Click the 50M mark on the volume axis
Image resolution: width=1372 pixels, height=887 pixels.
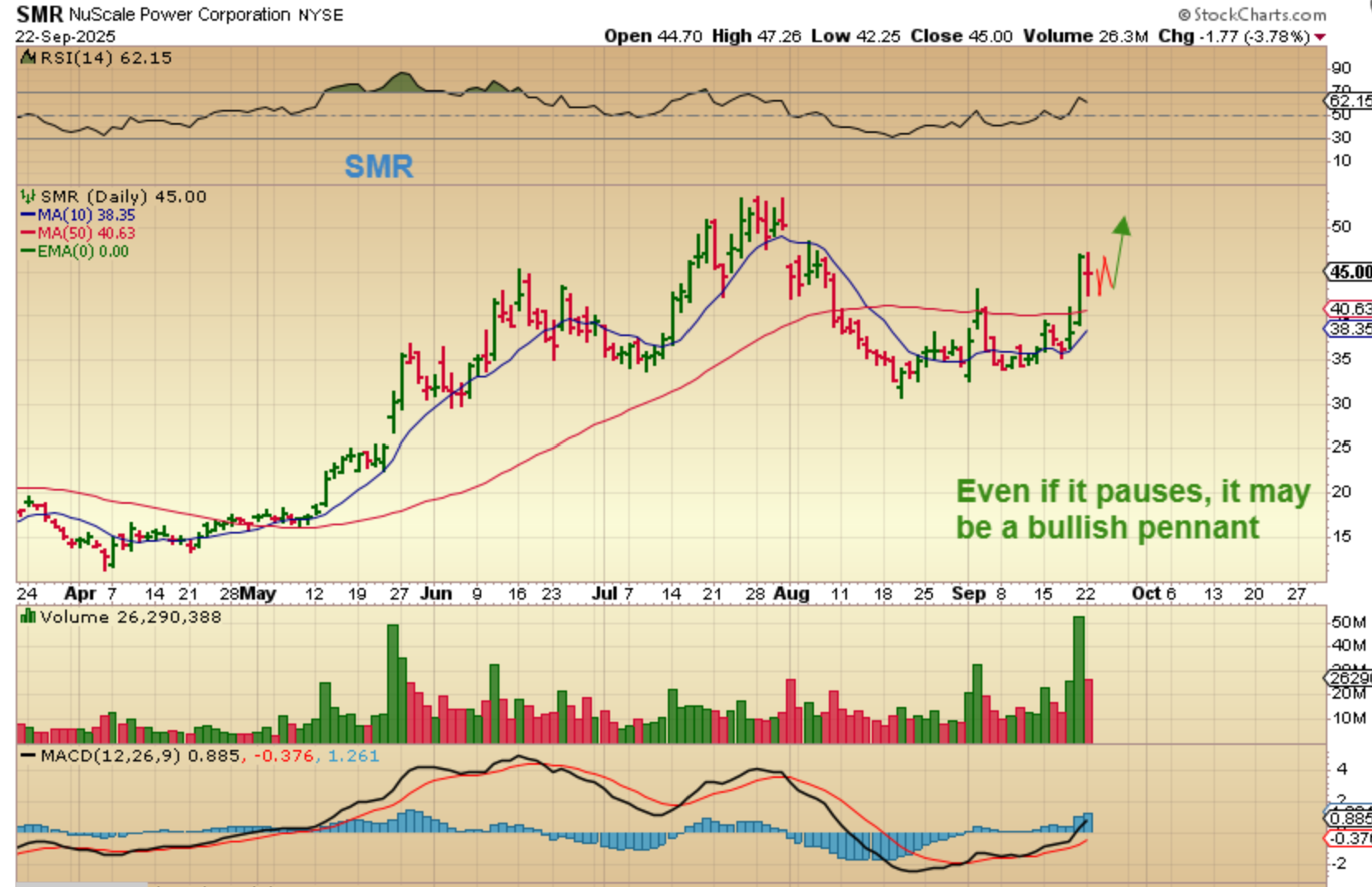click(x=1348, y=622)
